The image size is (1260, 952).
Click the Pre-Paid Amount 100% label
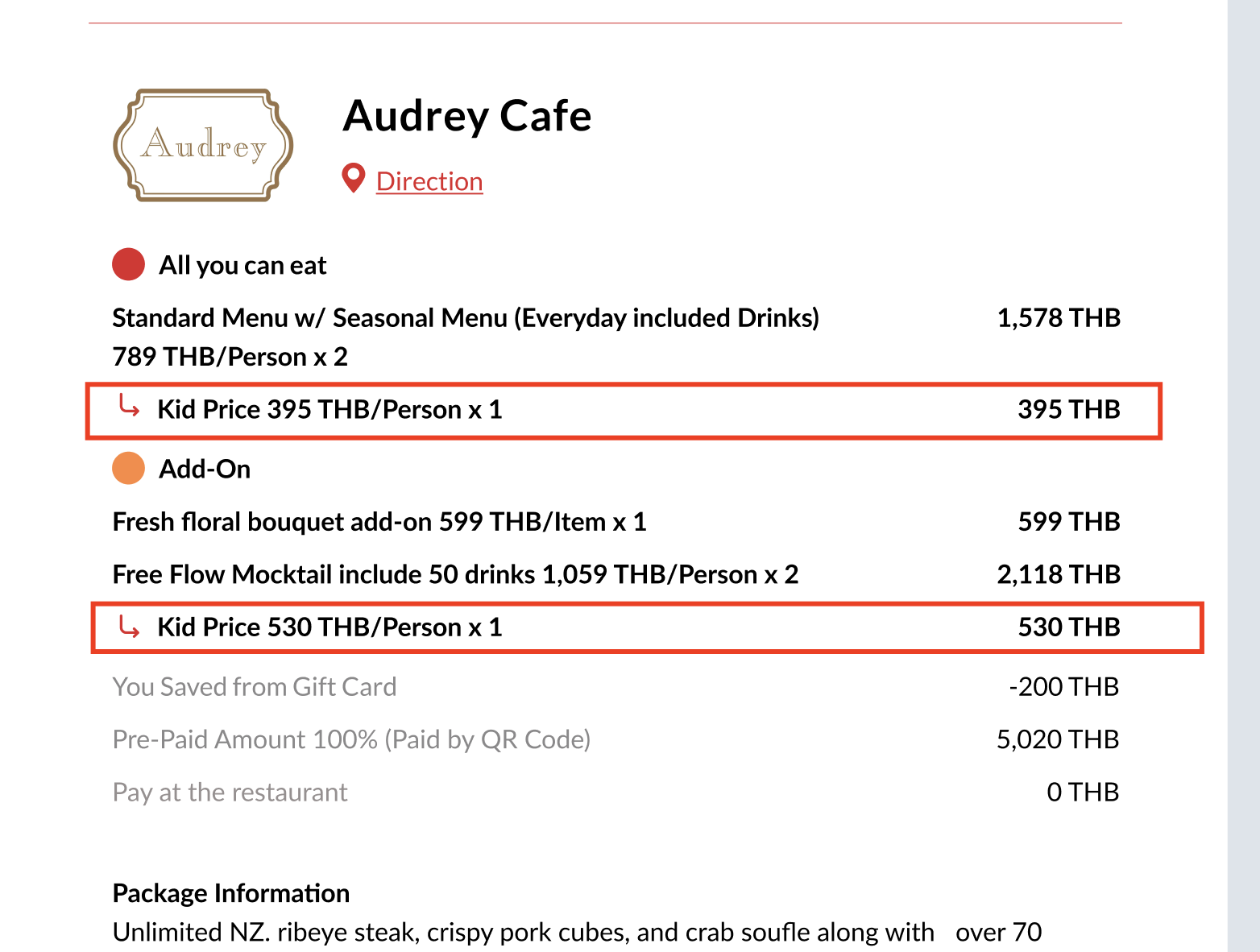pos(351,739)
